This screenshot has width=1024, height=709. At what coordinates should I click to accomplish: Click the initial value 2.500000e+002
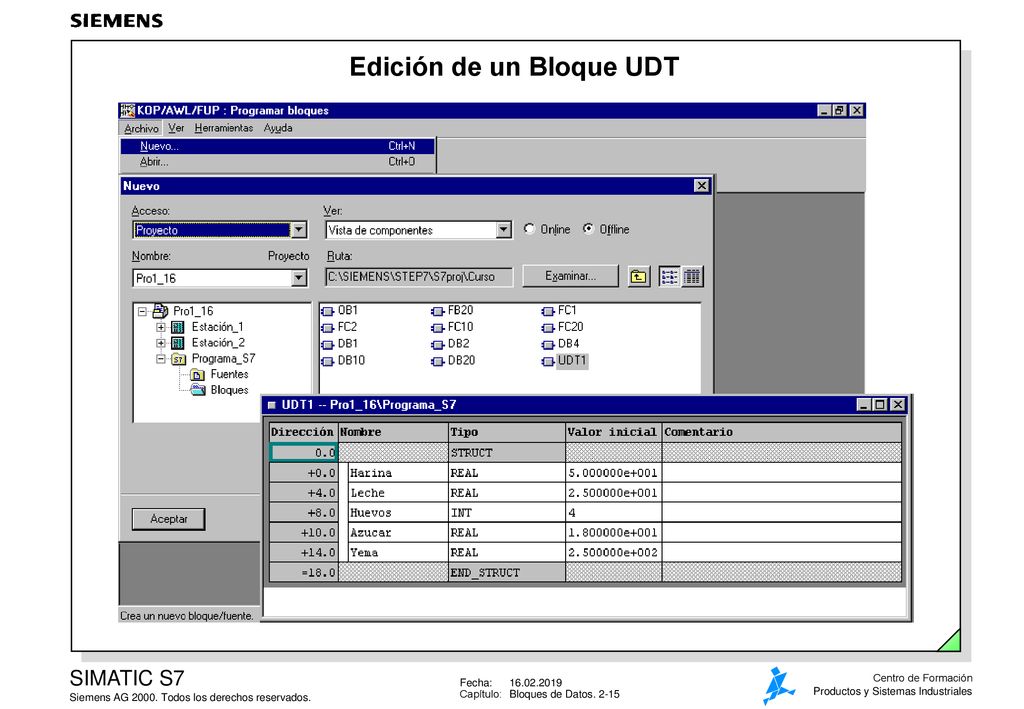coord(613,552)
